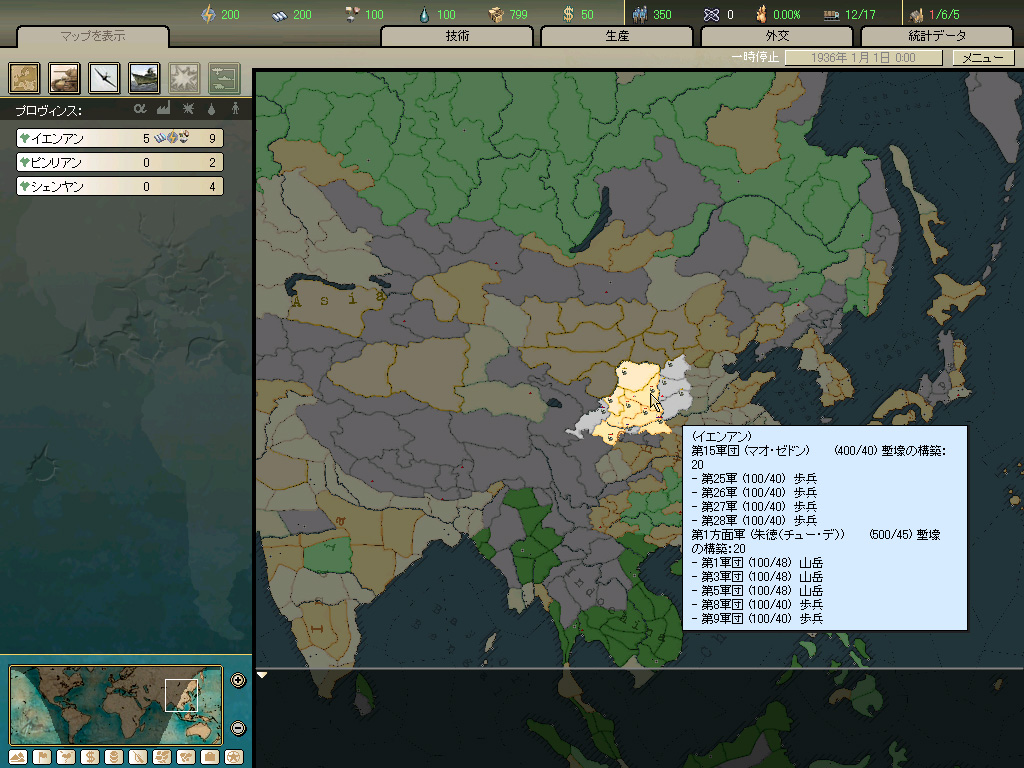
Task: Open the 生産 production tab
Action: click(x=617, y=36)
